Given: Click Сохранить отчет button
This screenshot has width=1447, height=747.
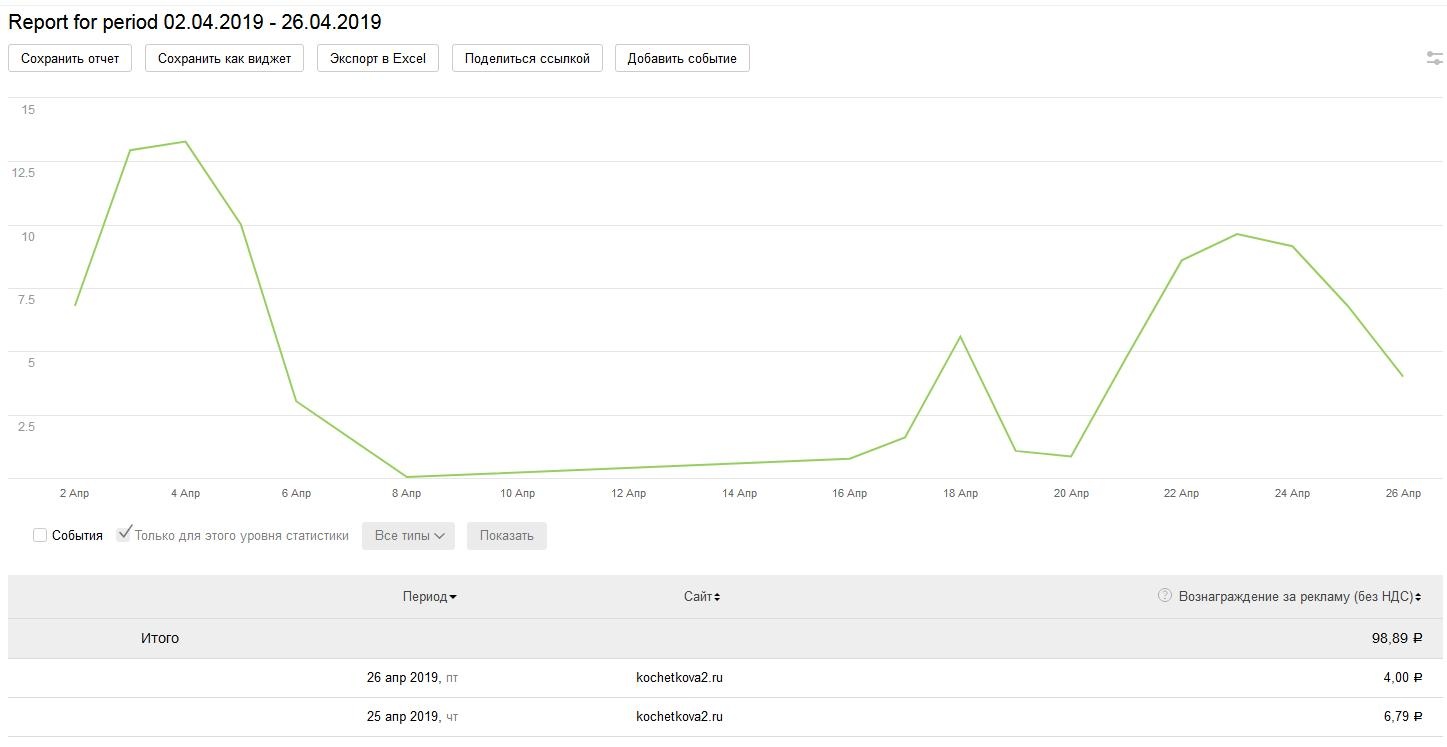Looking at the screenshot, I should coord(70,58).
